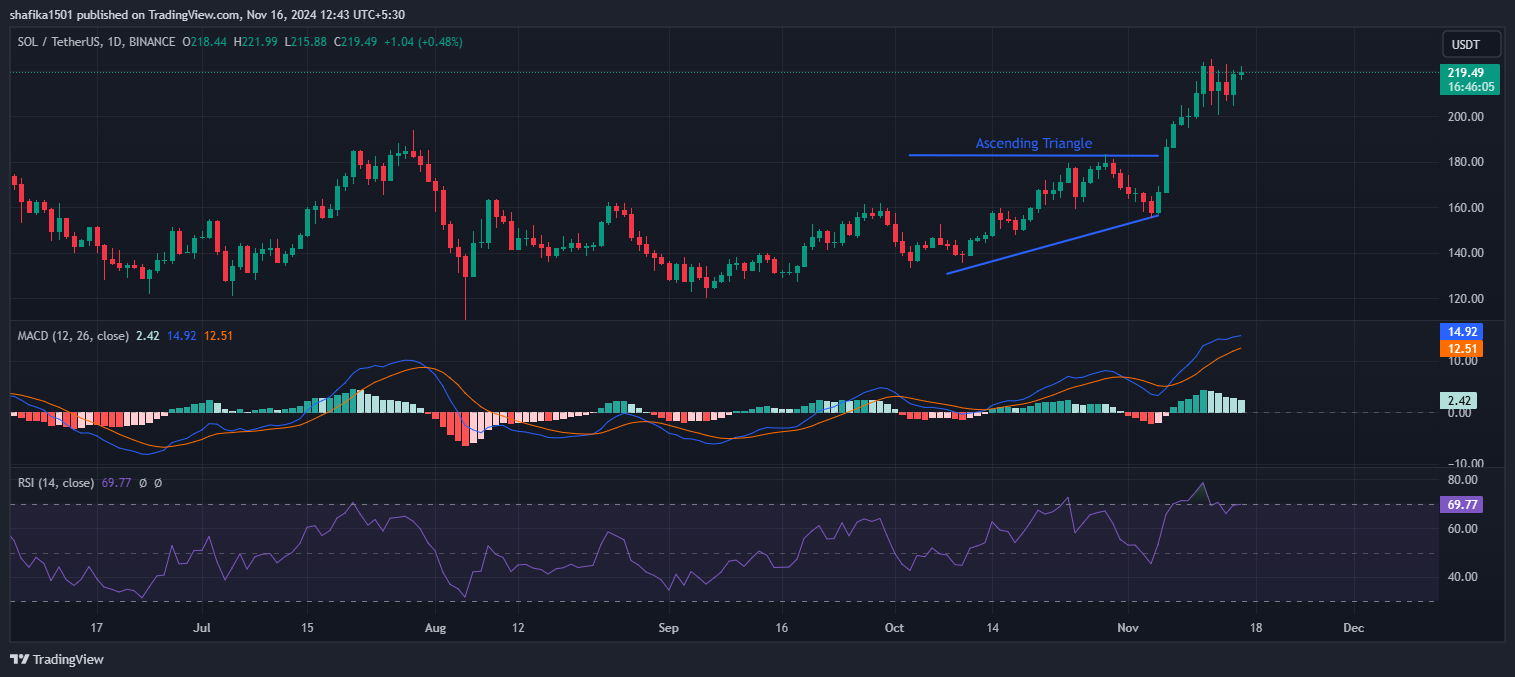
Task: Click the RSI (14, close) indicator title
Action: click(56, 483)
